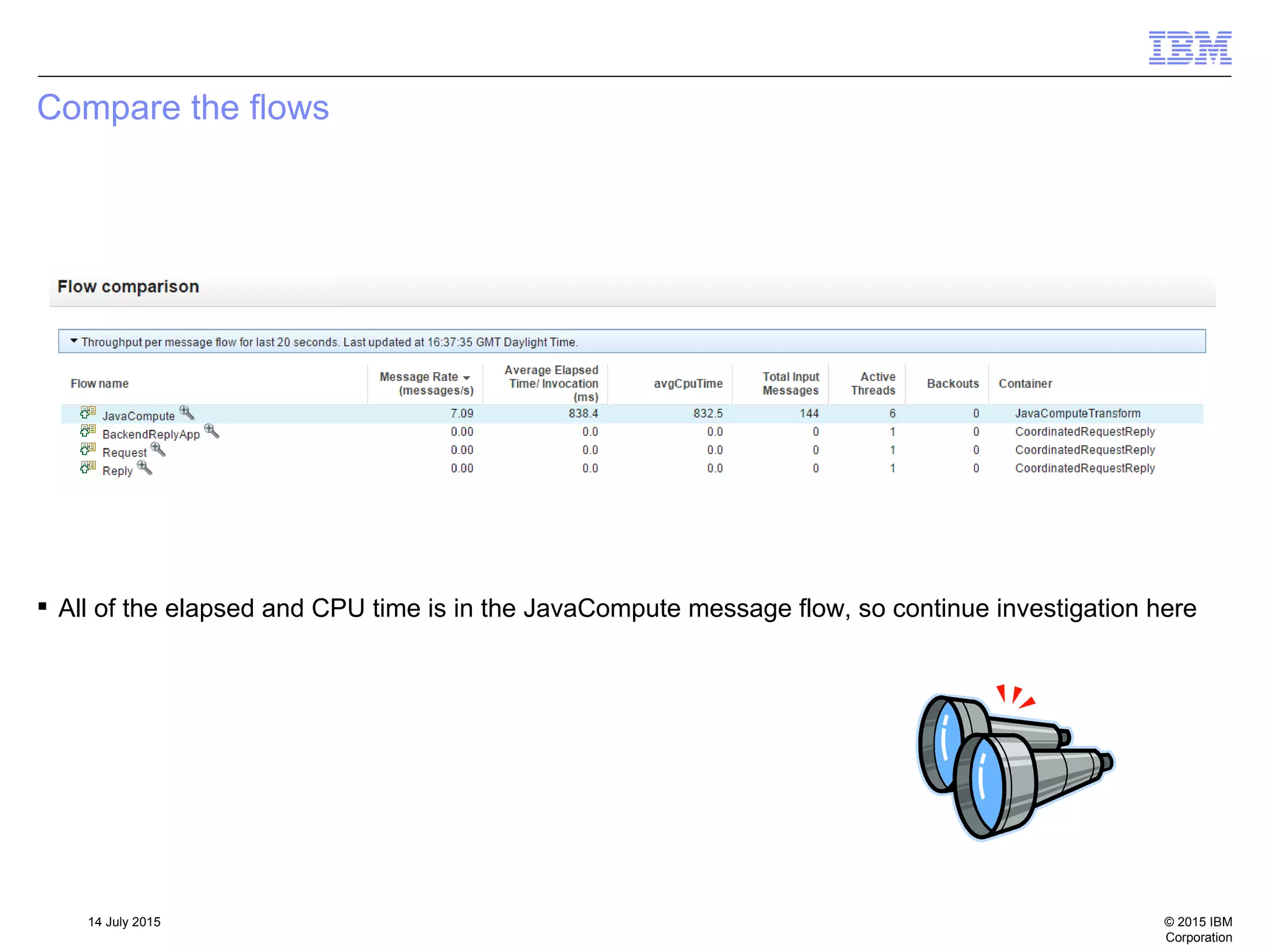The image size is (1270, 952).
Task: Click the Flow comparison panel heading
Action: (x=128, y=287)
